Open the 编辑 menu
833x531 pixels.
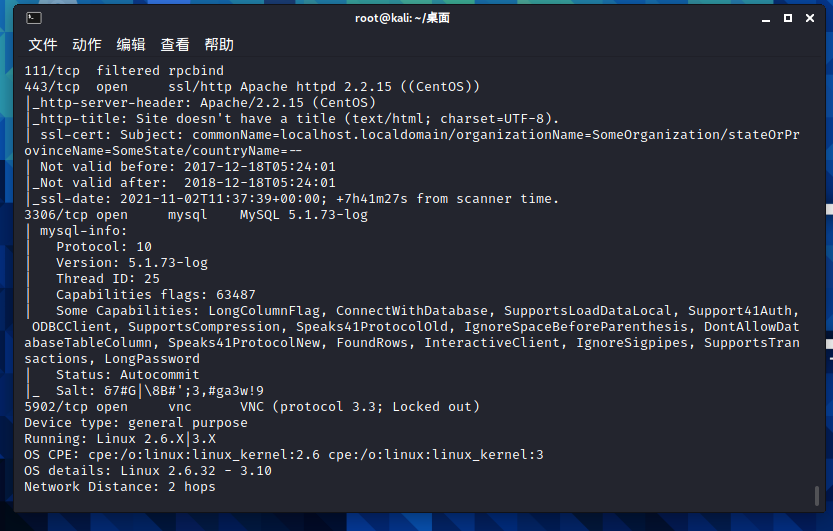click(x=131, y=45)
